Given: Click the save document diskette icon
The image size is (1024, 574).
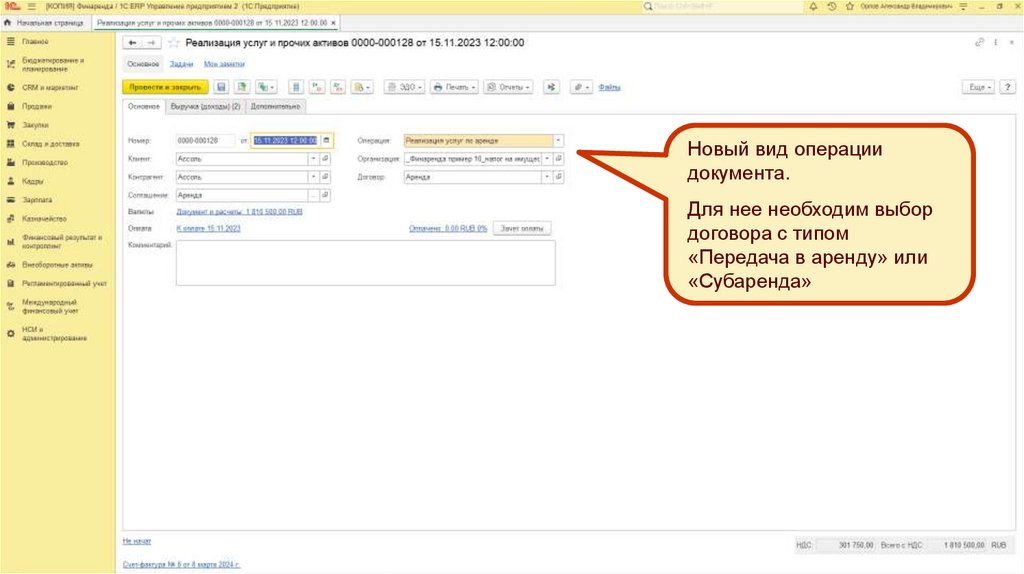Looking at the screenshot, I should pos(221,88).
